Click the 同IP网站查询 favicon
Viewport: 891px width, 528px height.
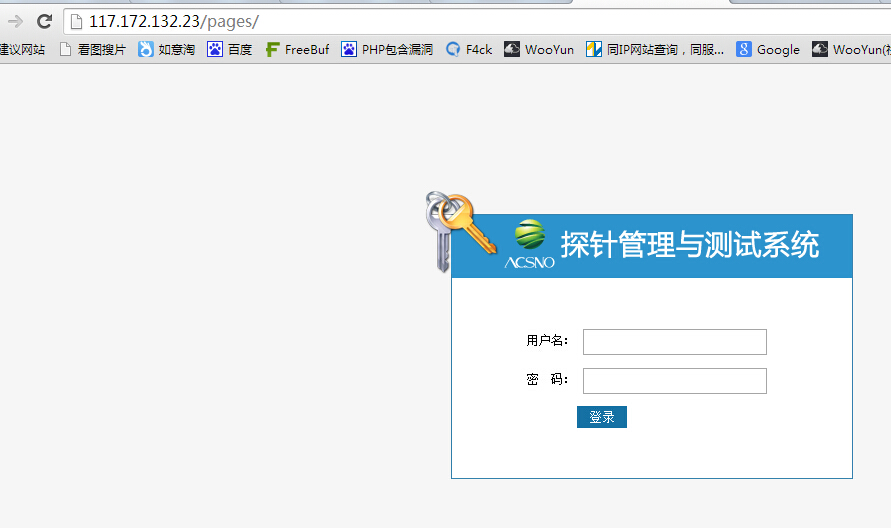point(594,49)
